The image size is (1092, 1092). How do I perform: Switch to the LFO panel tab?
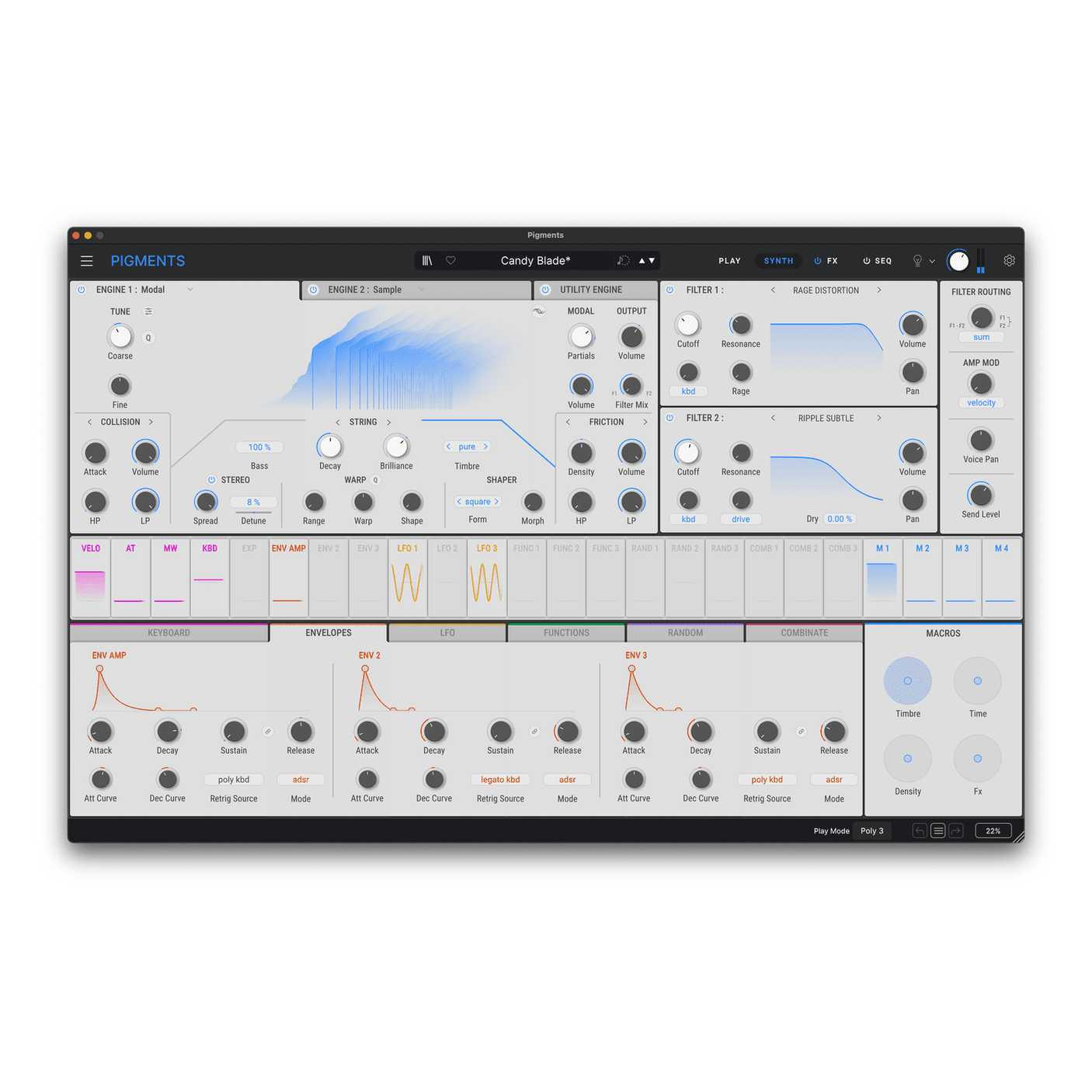pos(447,632)
